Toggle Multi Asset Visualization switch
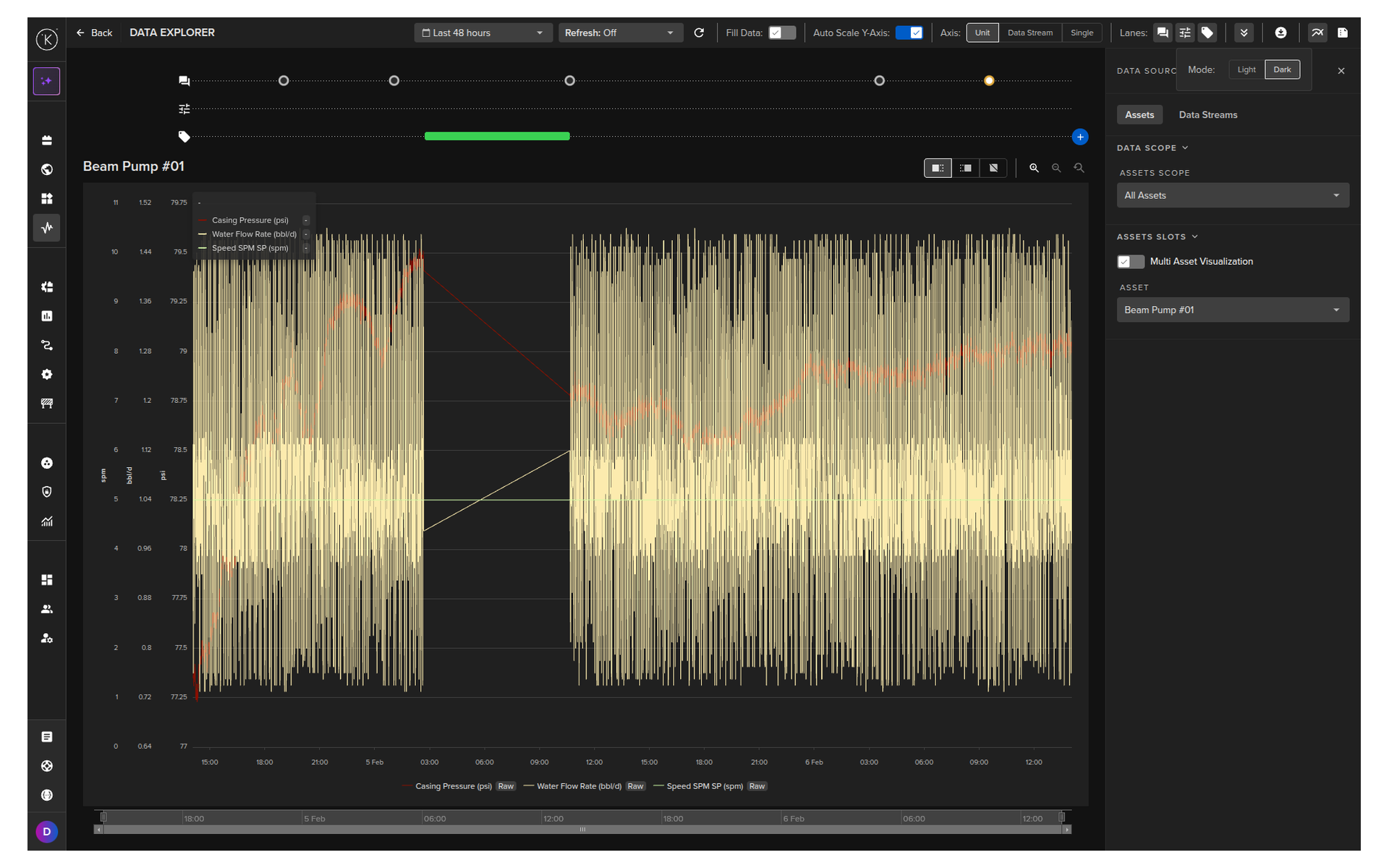 pos(1130,262)
